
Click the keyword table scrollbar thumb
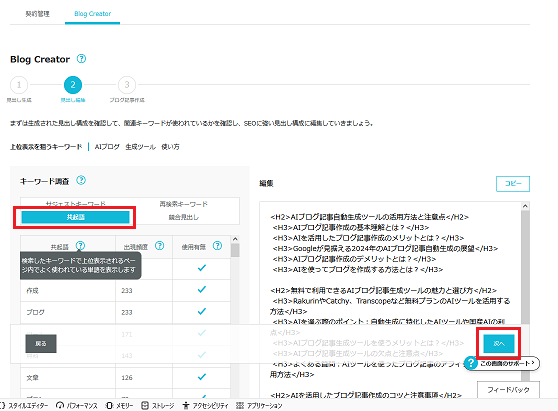(x=235, y=250)
